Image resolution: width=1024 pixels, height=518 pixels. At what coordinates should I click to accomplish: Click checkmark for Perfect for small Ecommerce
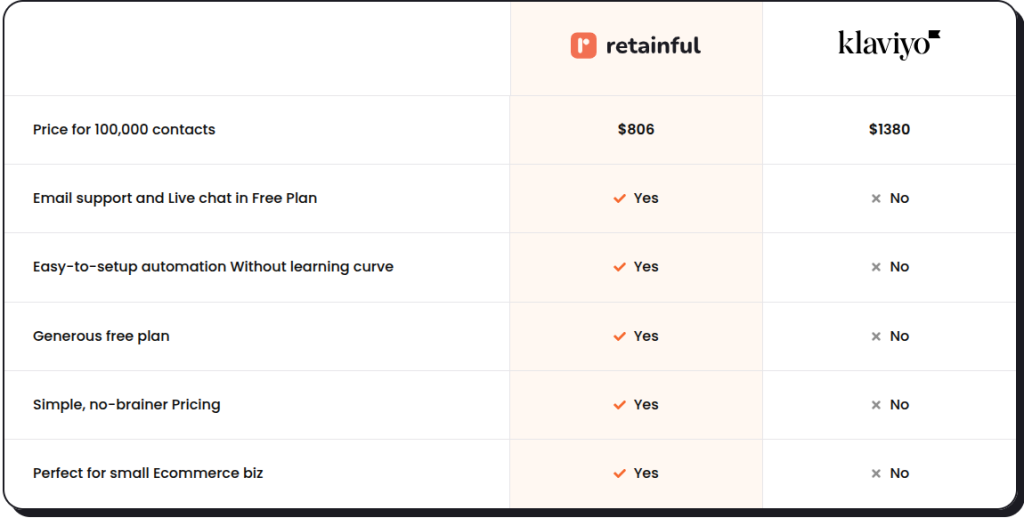620,474
